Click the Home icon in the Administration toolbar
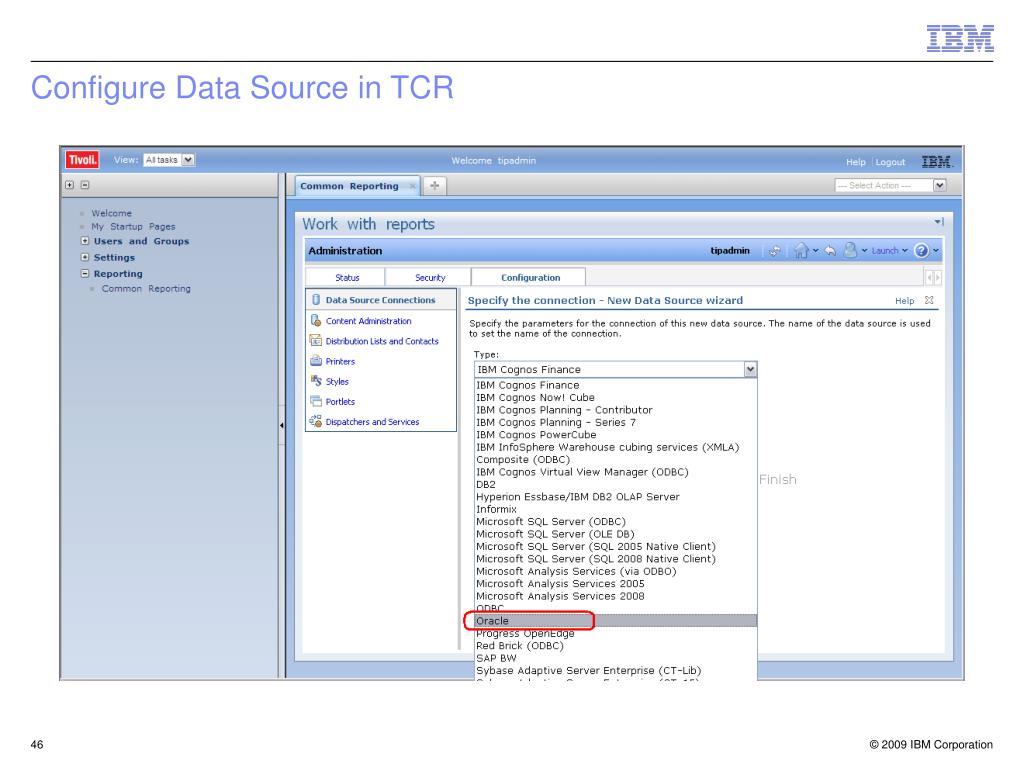The width and height of the screenshot is (1024, 768). [801, 251]
